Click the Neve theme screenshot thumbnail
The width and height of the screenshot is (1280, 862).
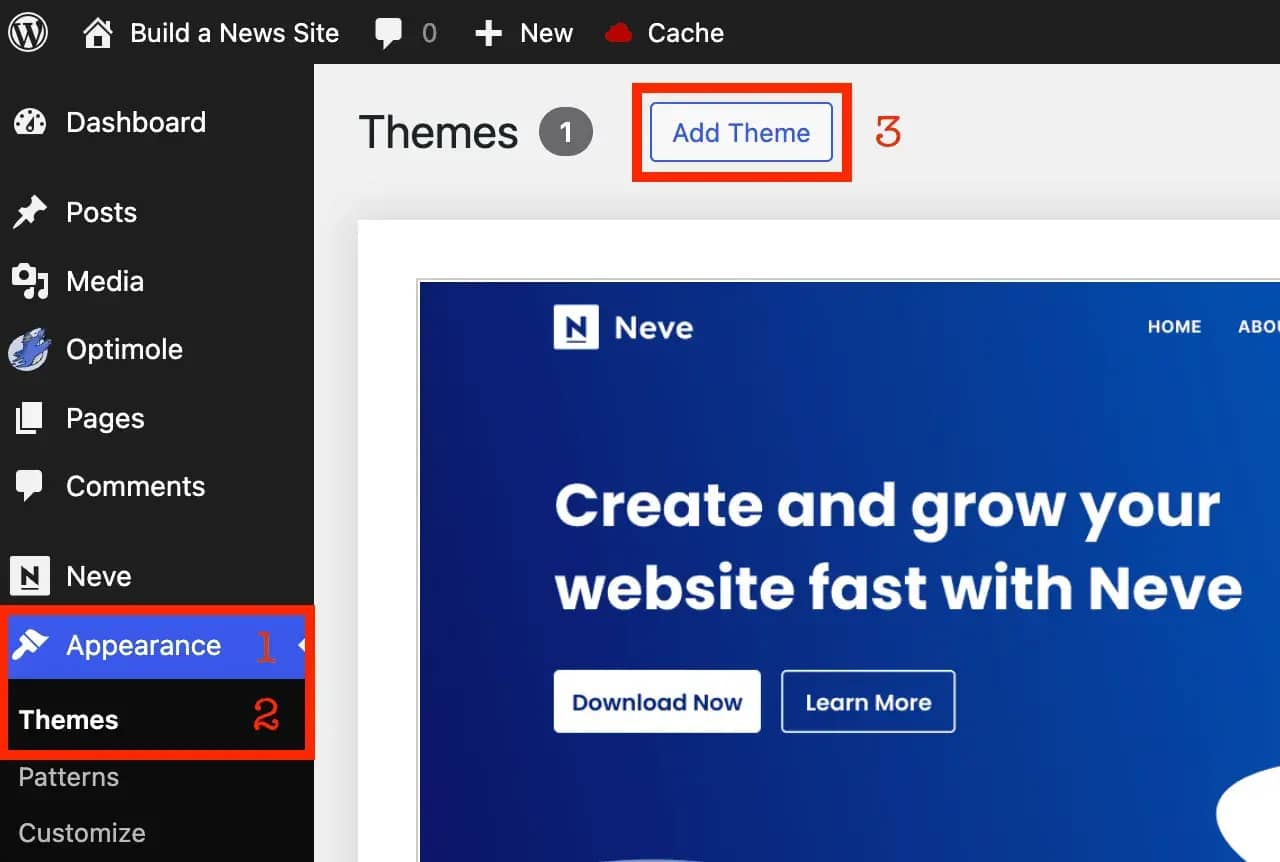pyautogui.click(x=849, y=571)
